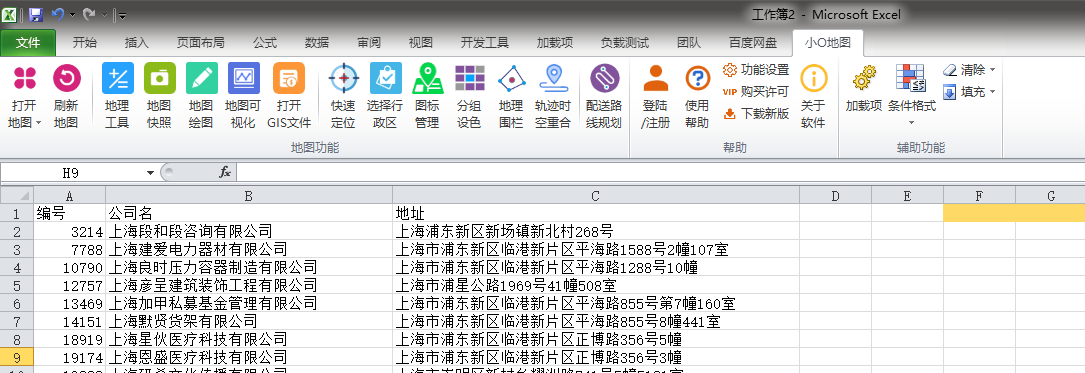Select the 地理围栏 geofence tool
This screenshot has height=373, width=1085.
[x=511, y=96]
